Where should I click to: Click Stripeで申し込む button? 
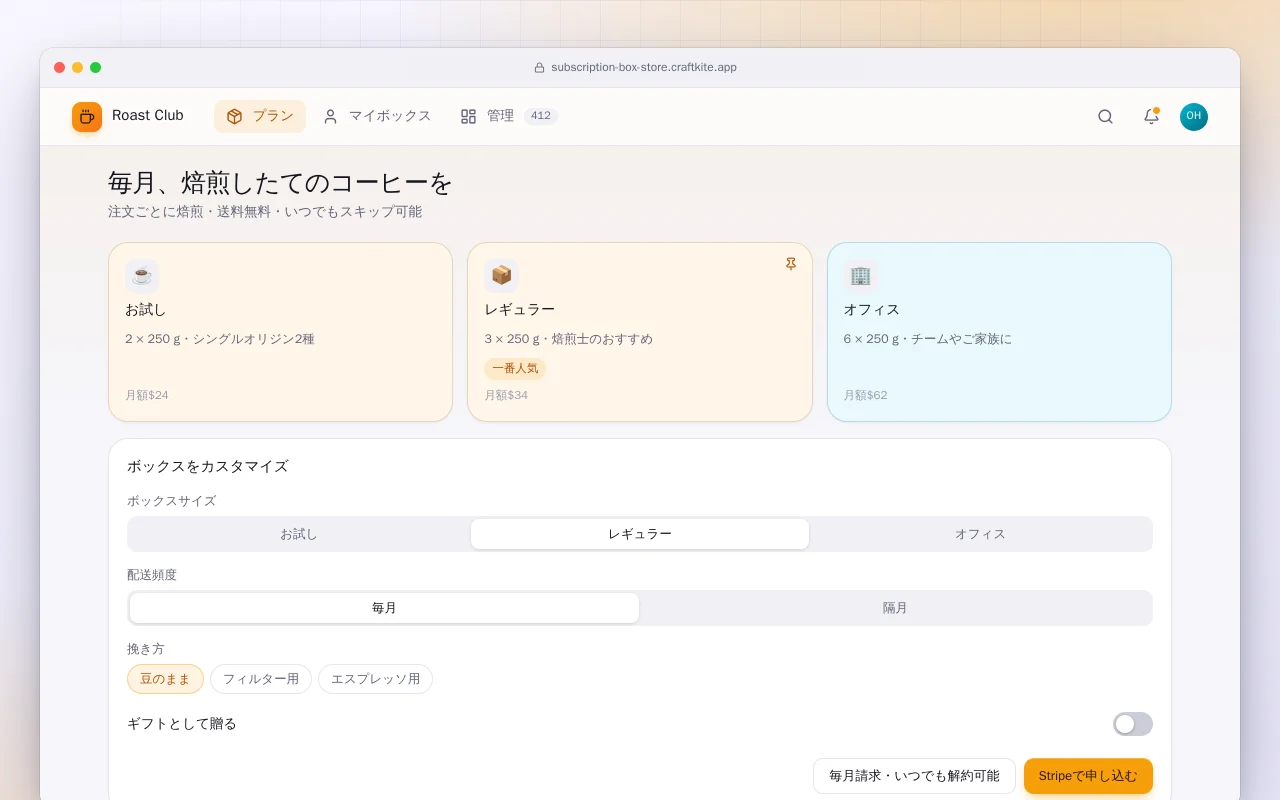pyautogui.click(x=1088, y=776)
